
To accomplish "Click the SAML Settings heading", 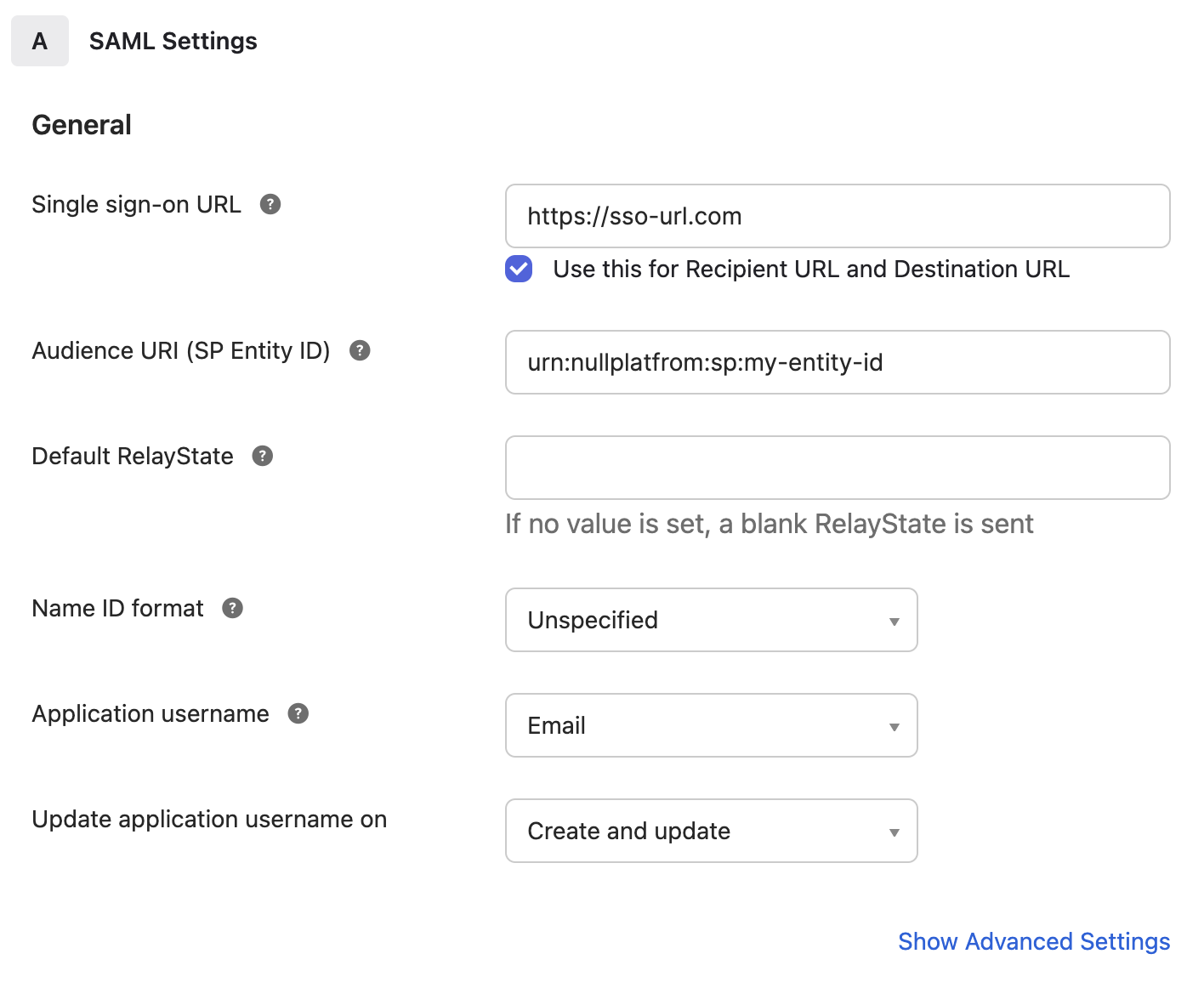I will [x=173, y=41].
